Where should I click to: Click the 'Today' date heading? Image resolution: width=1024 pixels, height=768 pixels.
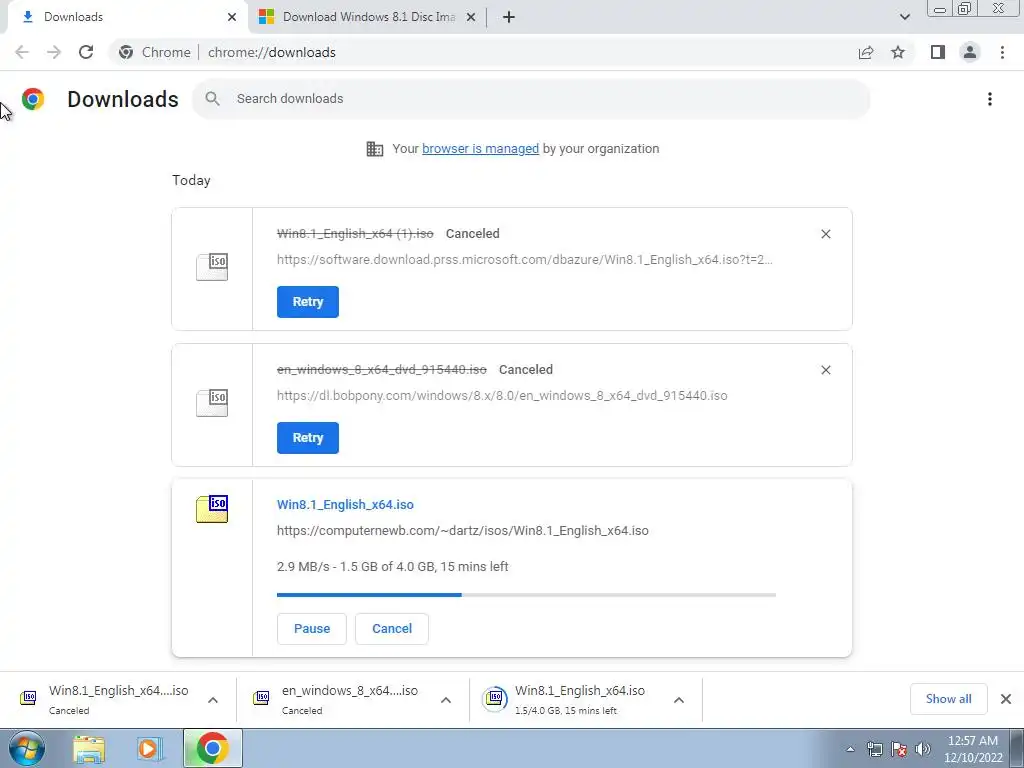(191, 180)
